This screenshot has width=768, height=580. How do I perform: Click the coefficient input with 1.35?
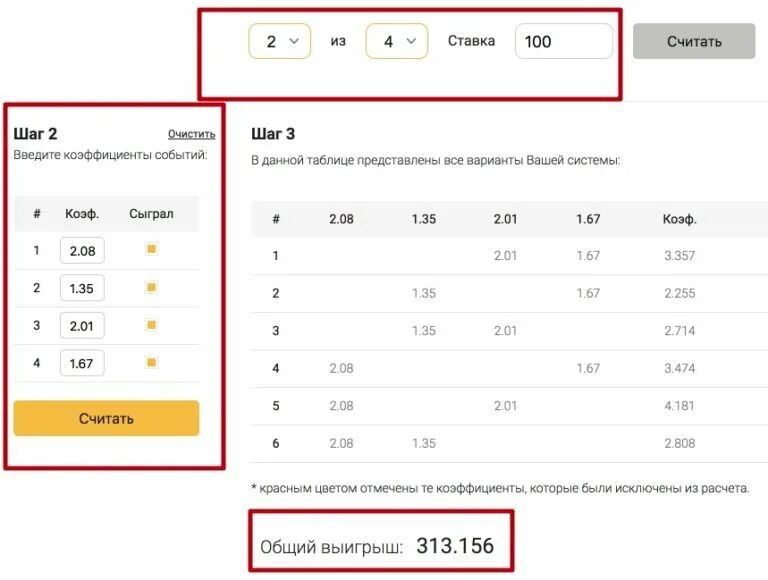[82, 288]
